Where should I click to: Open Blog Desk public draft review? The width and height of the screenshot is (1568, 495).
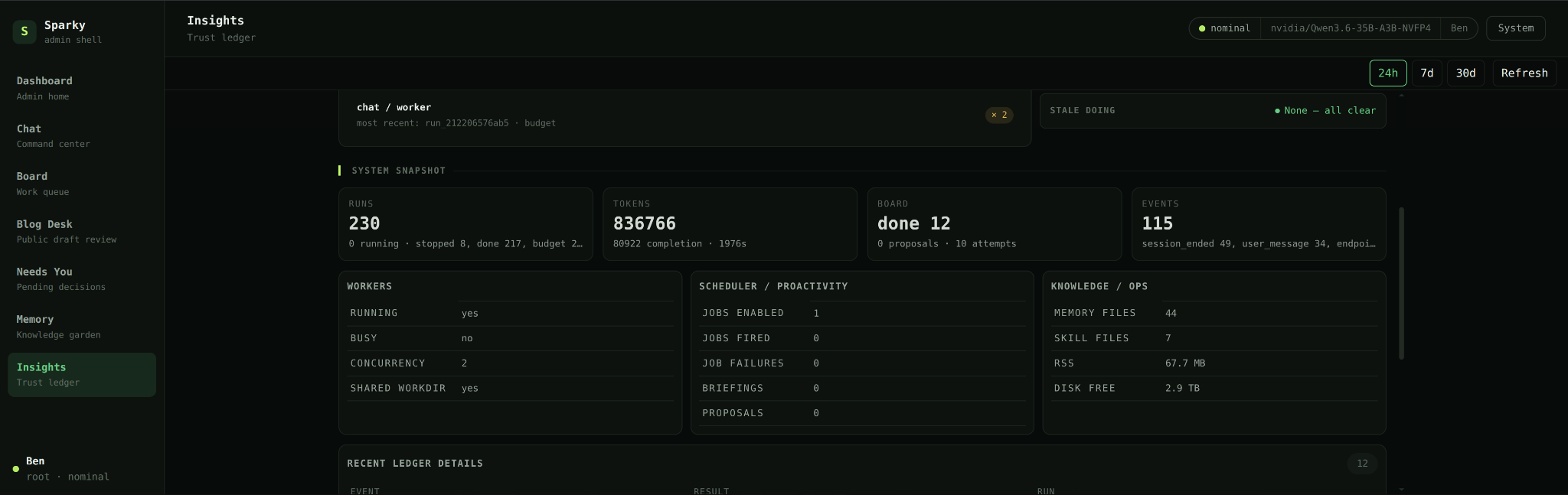pos(81,231)
